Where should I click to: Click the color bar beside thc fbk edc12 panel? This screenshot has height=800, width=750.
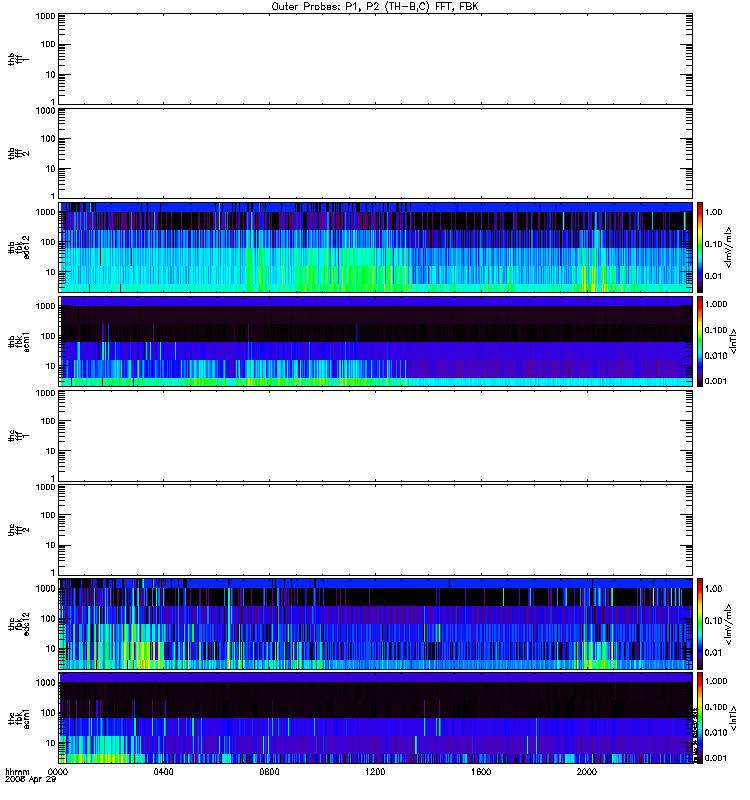pyautogui.click(x=700, y=624)
